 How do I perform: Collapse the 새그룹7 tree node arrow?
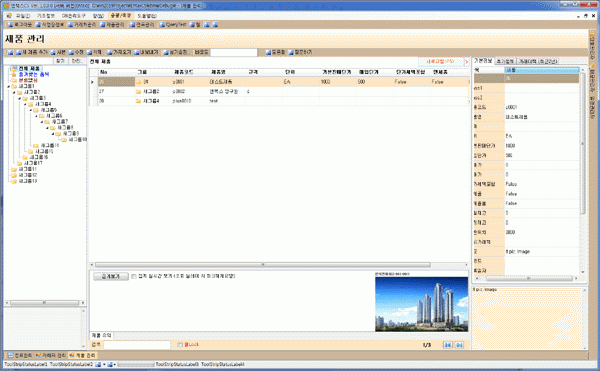tap(42, 122)
